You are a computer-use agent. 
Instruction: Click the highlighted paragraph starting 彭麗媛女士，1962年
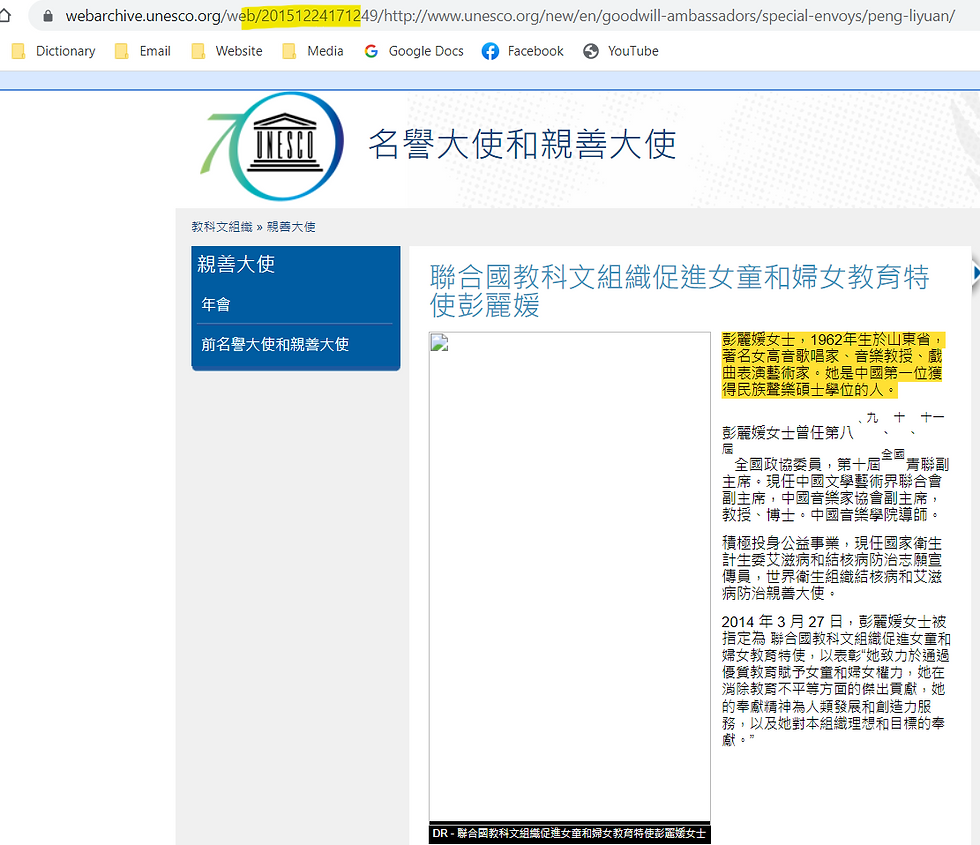(833, 365)
